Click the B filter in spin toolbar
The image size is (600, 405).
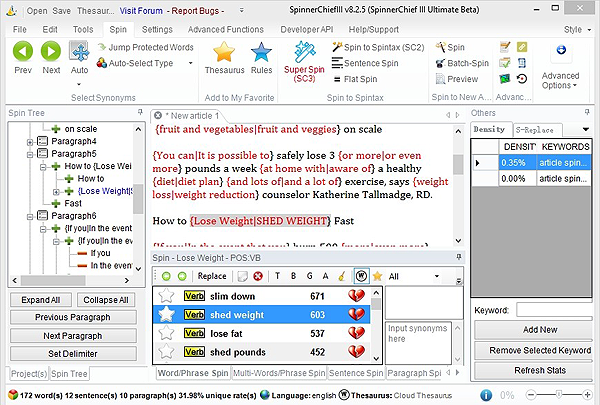point(293,276)
